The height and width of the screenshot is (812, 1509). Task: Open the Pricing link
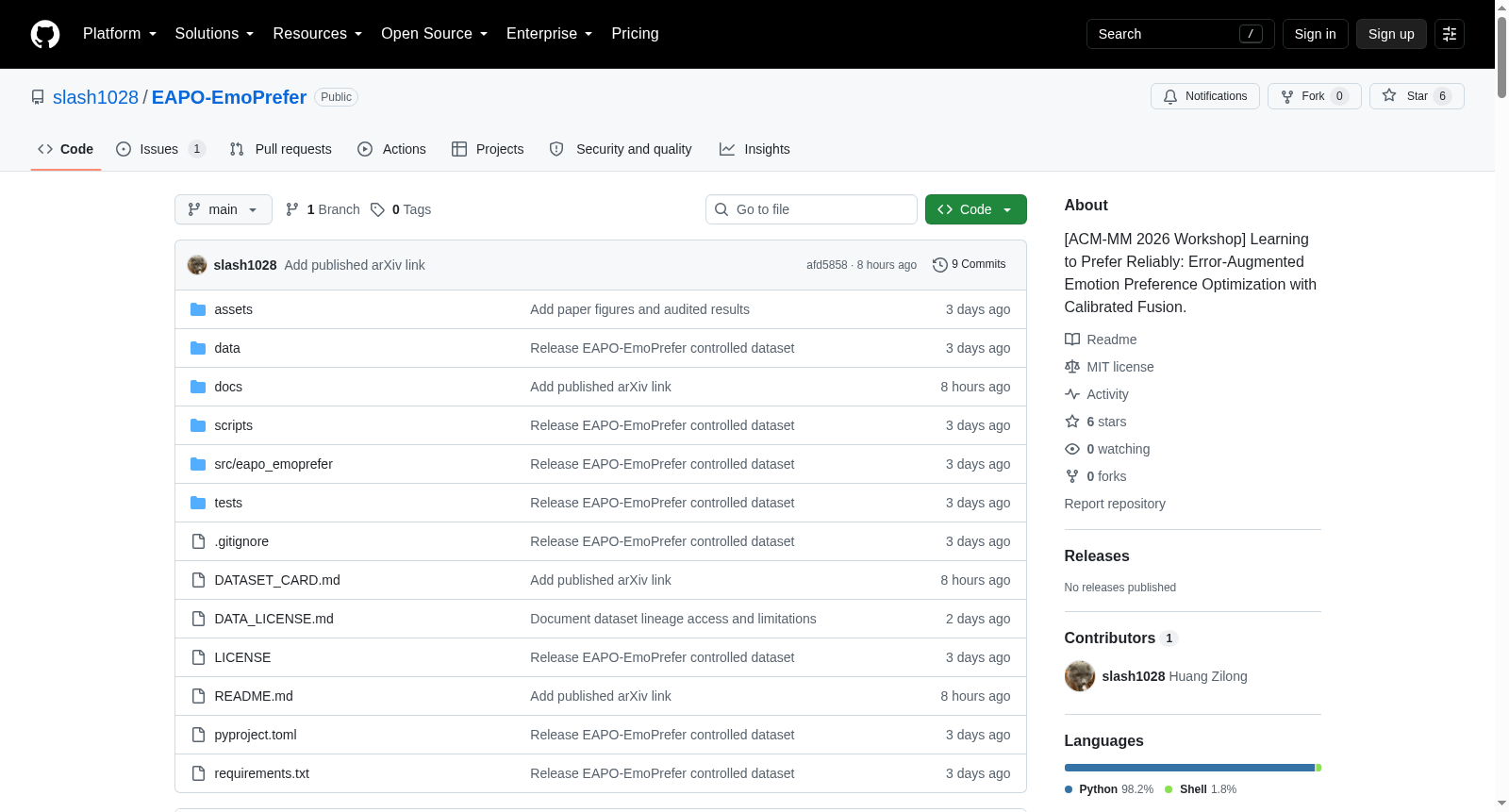pos(635,34)
